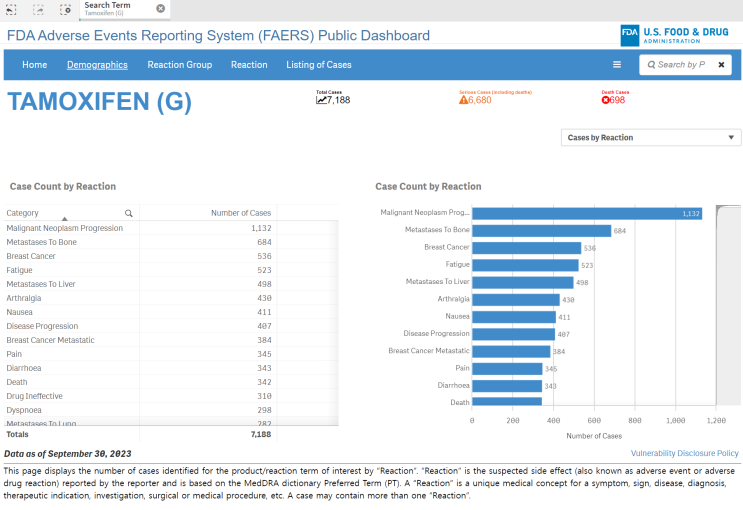The height and width of the screenshot is (510, 743).
Task: Open the Listing of Cases tab
Action: click(x=319, y=65)
